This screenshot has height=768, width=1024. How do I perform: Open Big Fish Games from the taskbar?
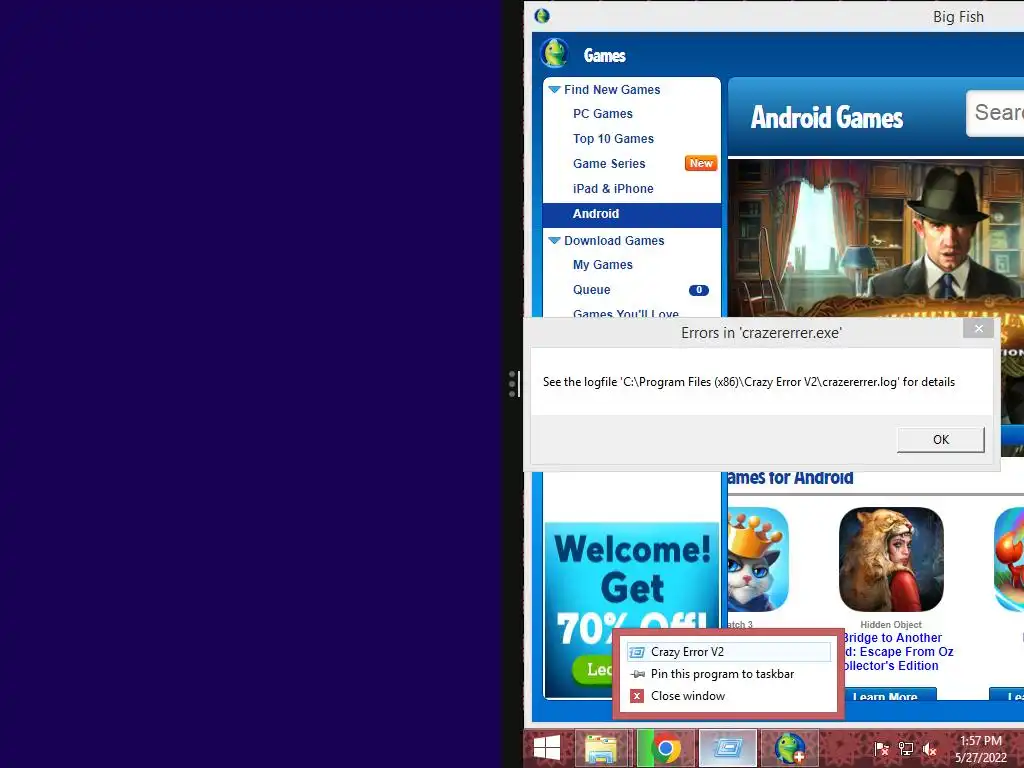click(x=790, y=749)
